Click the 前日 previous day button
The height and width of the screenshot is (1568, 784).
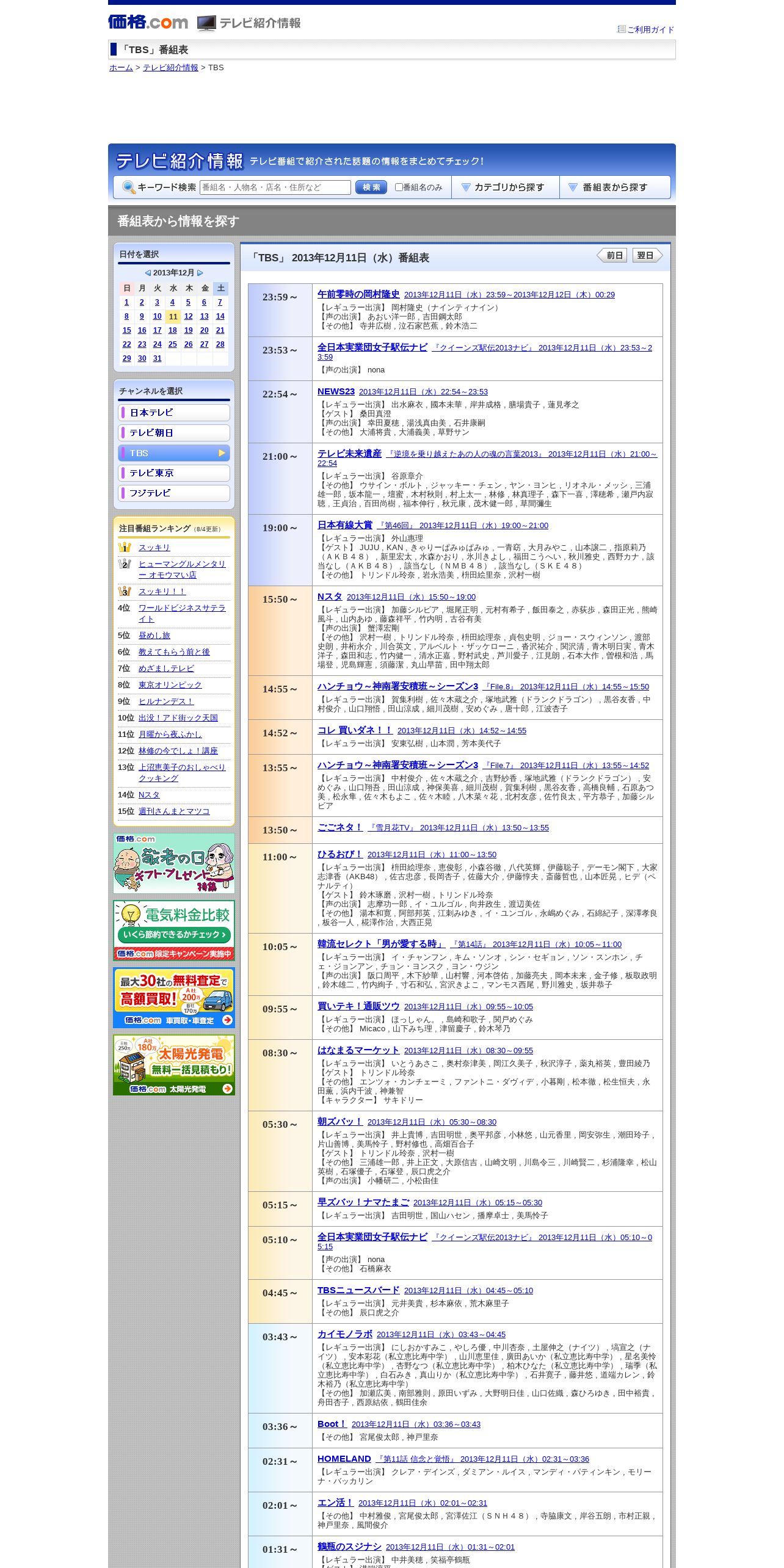pyautogui.click(x=612, y=255)
